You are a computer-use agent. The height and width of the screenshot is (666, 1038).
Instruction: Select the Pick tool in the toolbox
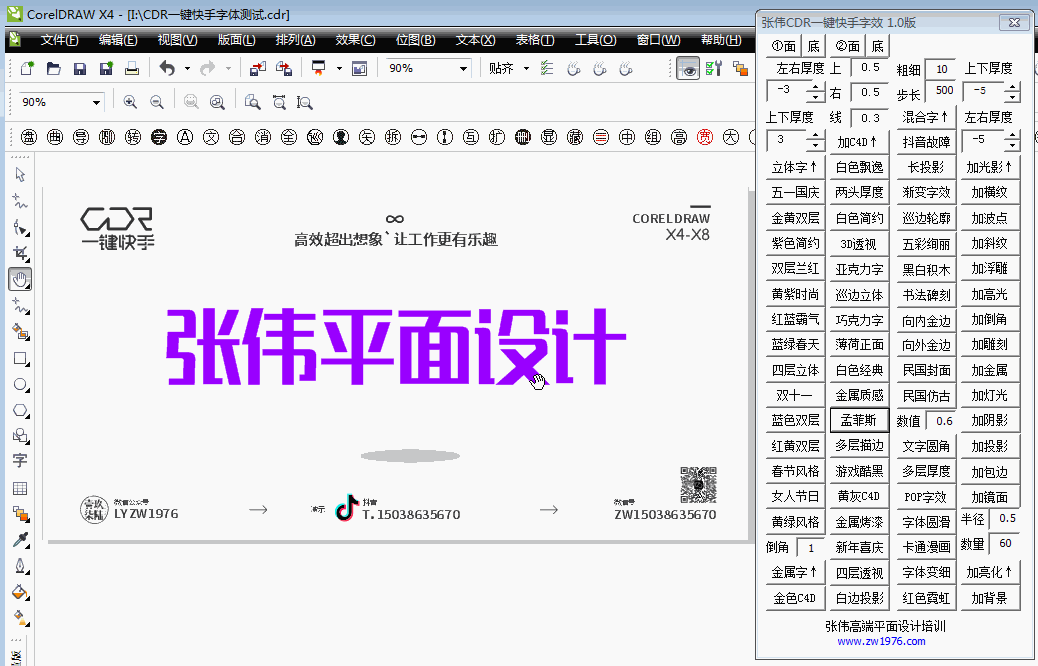[x=21, y=174]
